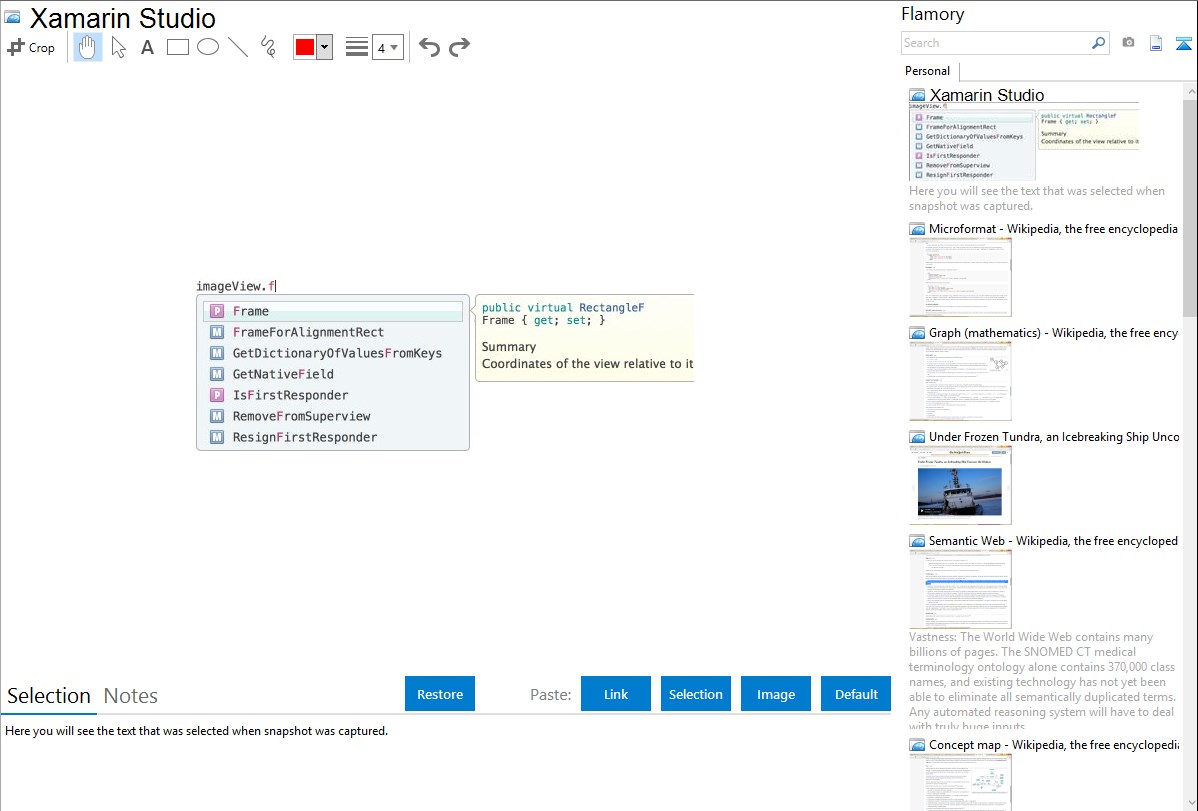1198x811 pixels.
Task: Open the Xamarin Studio snapshot thumbnail
Action: 1024,142
